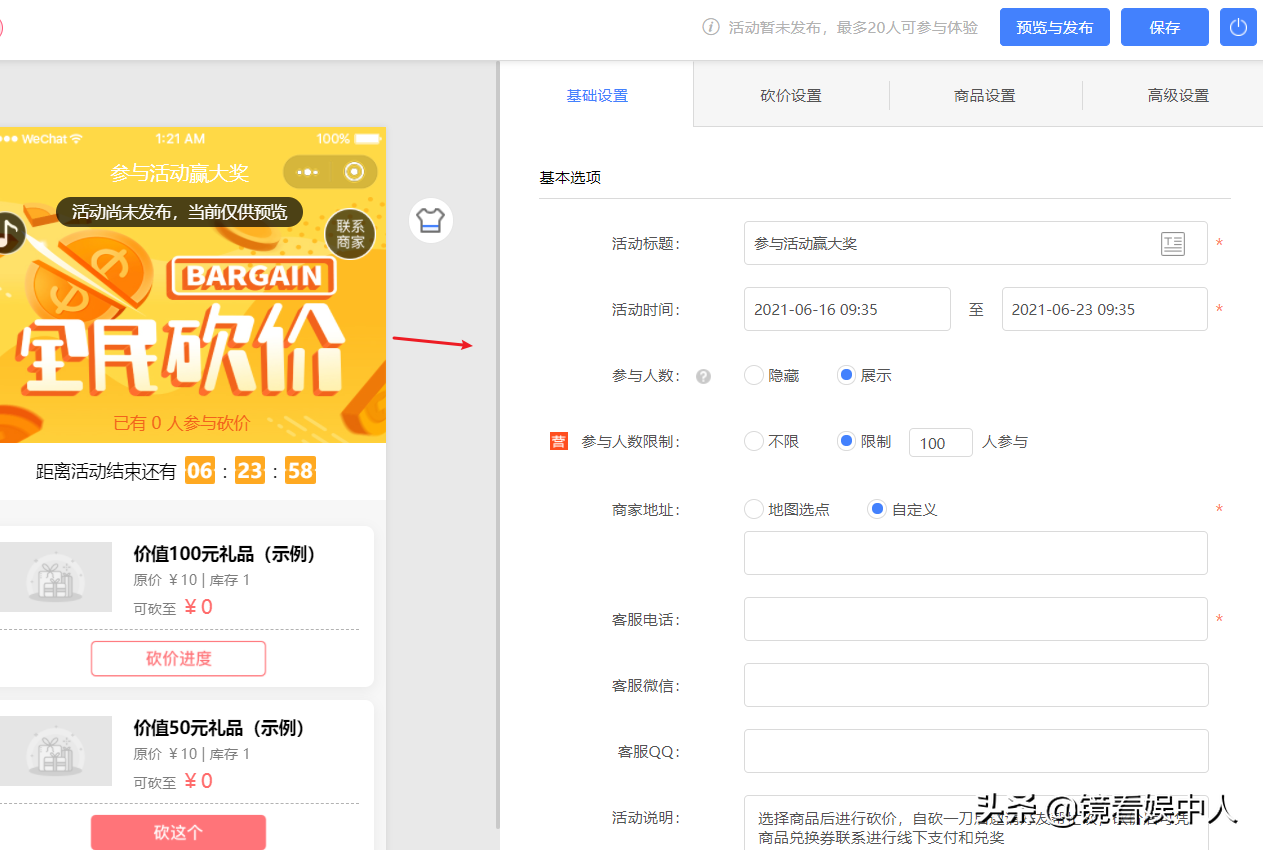Choose 地图选点 for merchant address
This screenshot has height=850, width=1263.
click(x=754, y=509)
